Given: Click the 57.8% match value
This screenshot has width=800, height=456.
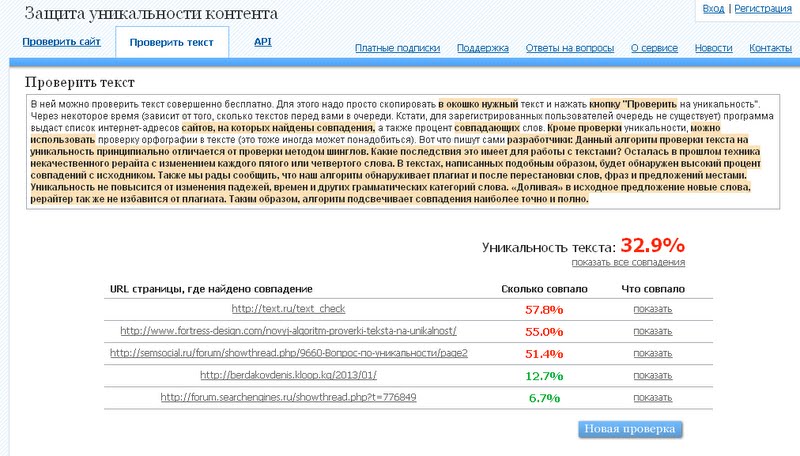Looking at the screenshot, I should [x=544, y=310].
